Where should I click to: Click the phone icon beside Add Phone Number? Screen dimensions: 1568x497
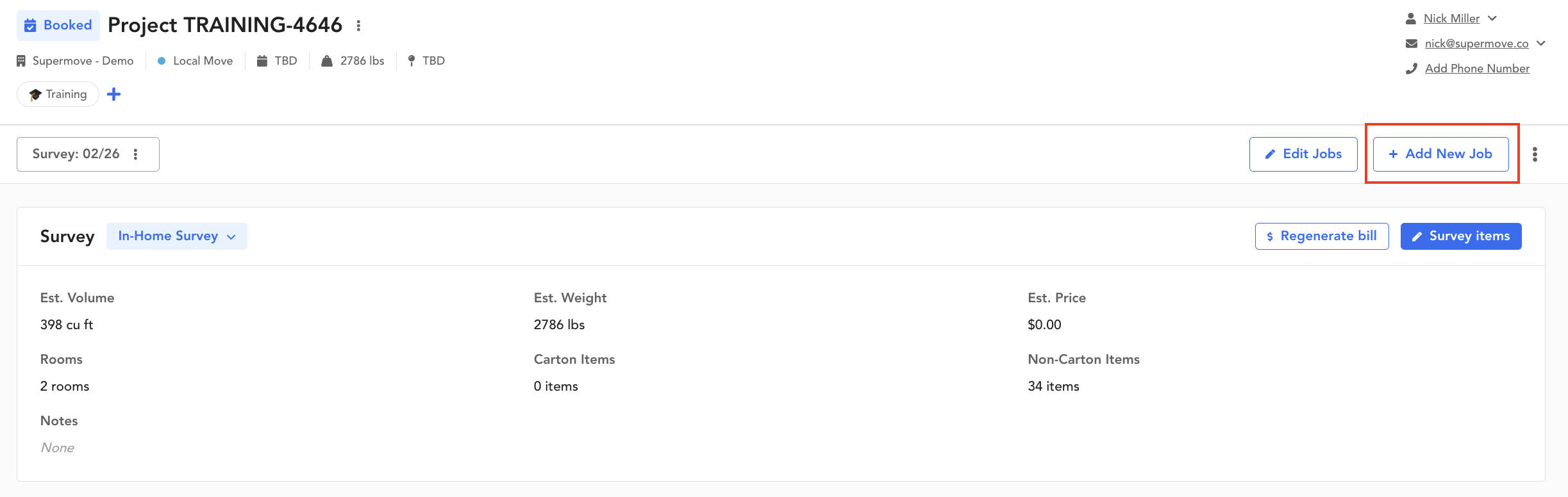coord(1411,69)
